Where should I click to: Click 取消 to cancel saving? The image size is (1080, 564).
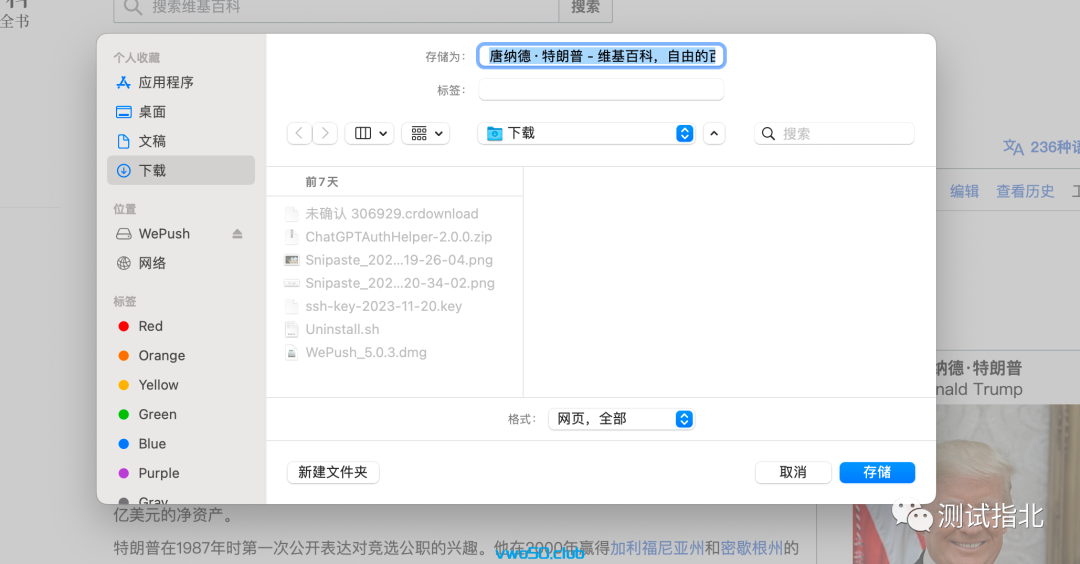[x=793, y=472]
